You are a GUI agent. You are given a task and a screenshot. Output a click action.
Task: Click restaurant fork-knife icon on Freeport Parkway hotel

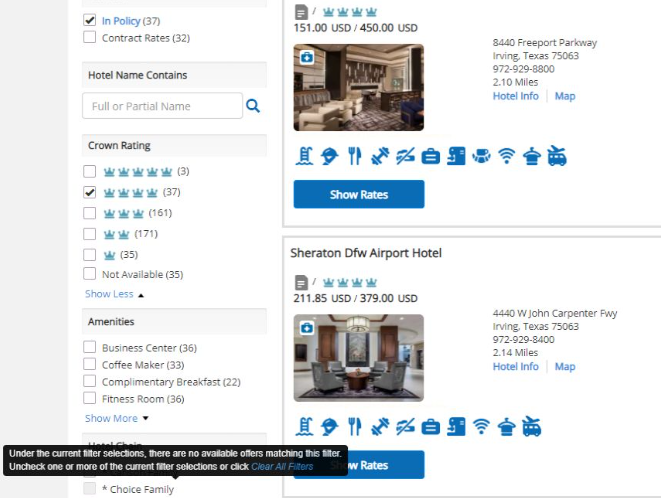pos(355,156)
